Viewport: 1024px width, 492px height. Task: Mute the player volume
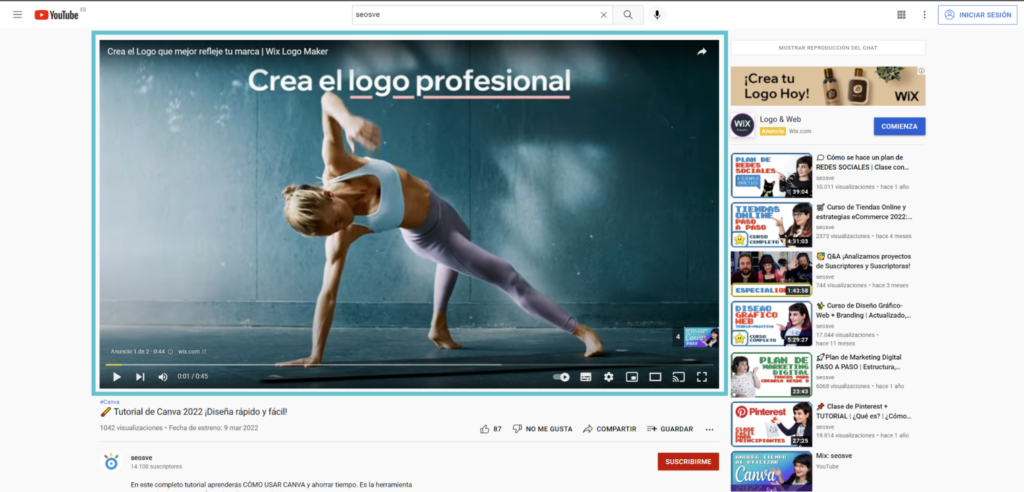click(x=163, y=376)
